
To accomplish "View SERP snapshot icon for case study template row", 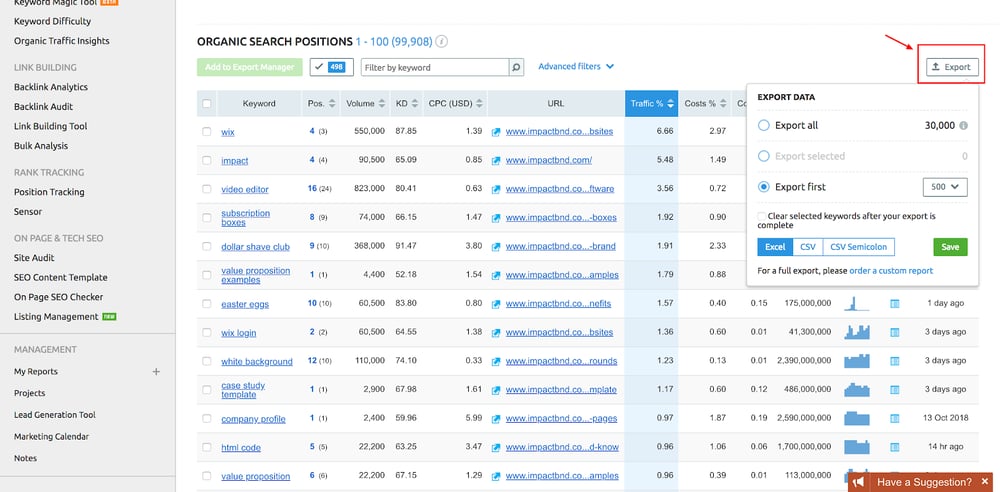I will click(895, 390).
